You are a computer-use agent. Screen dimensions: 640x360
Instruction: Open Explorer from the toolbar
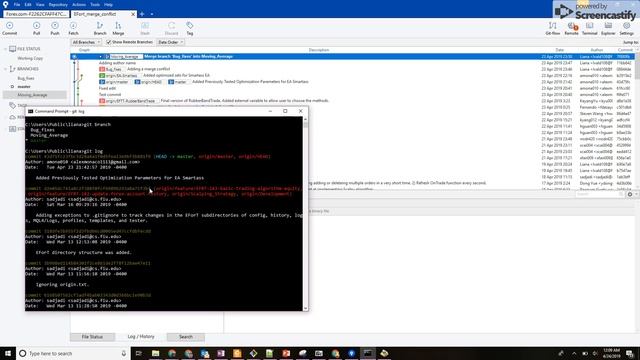pos(608,29)
